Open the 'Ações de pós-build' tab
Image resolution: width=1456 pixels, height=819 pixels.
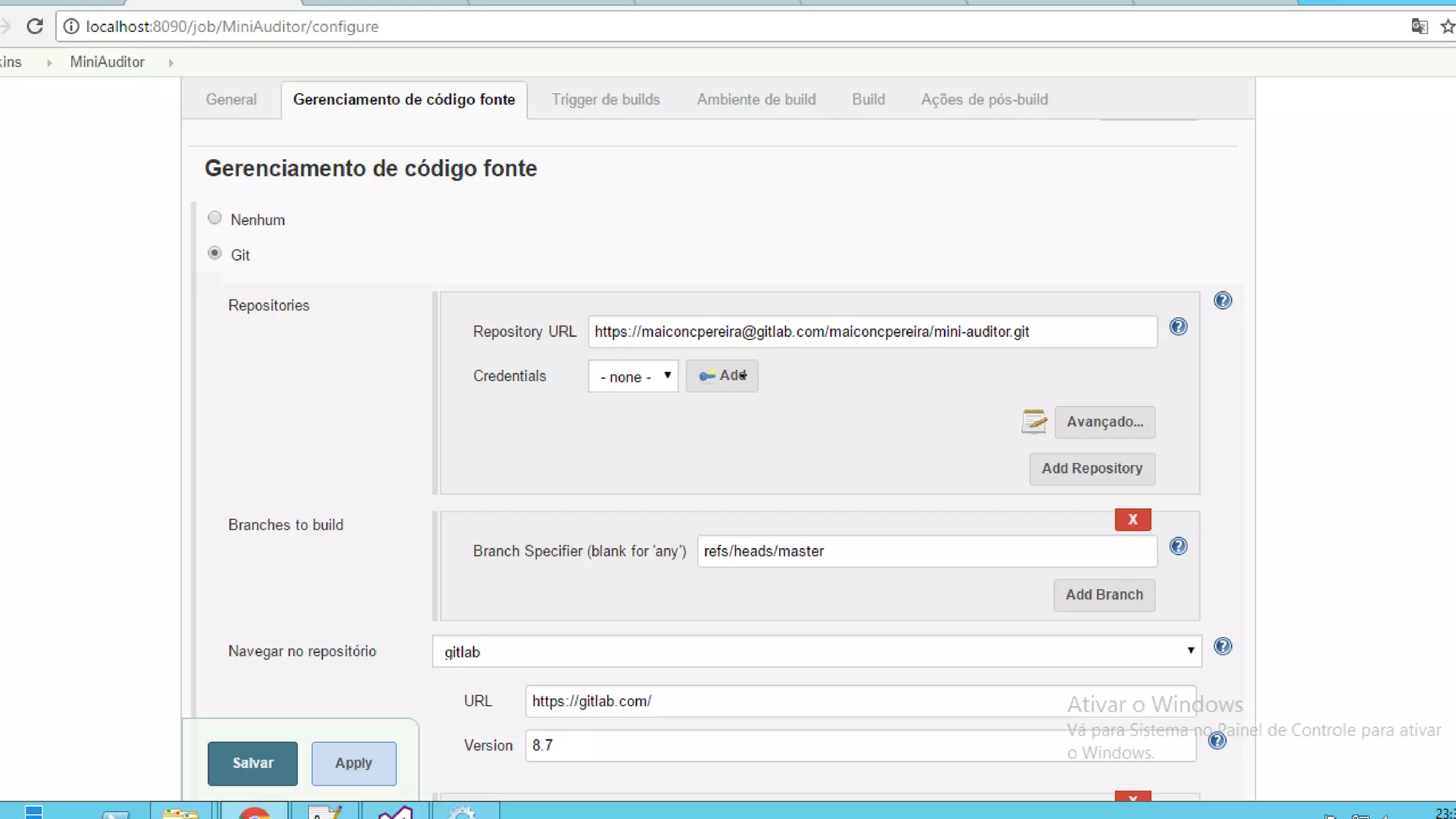[x=984, y=100]
